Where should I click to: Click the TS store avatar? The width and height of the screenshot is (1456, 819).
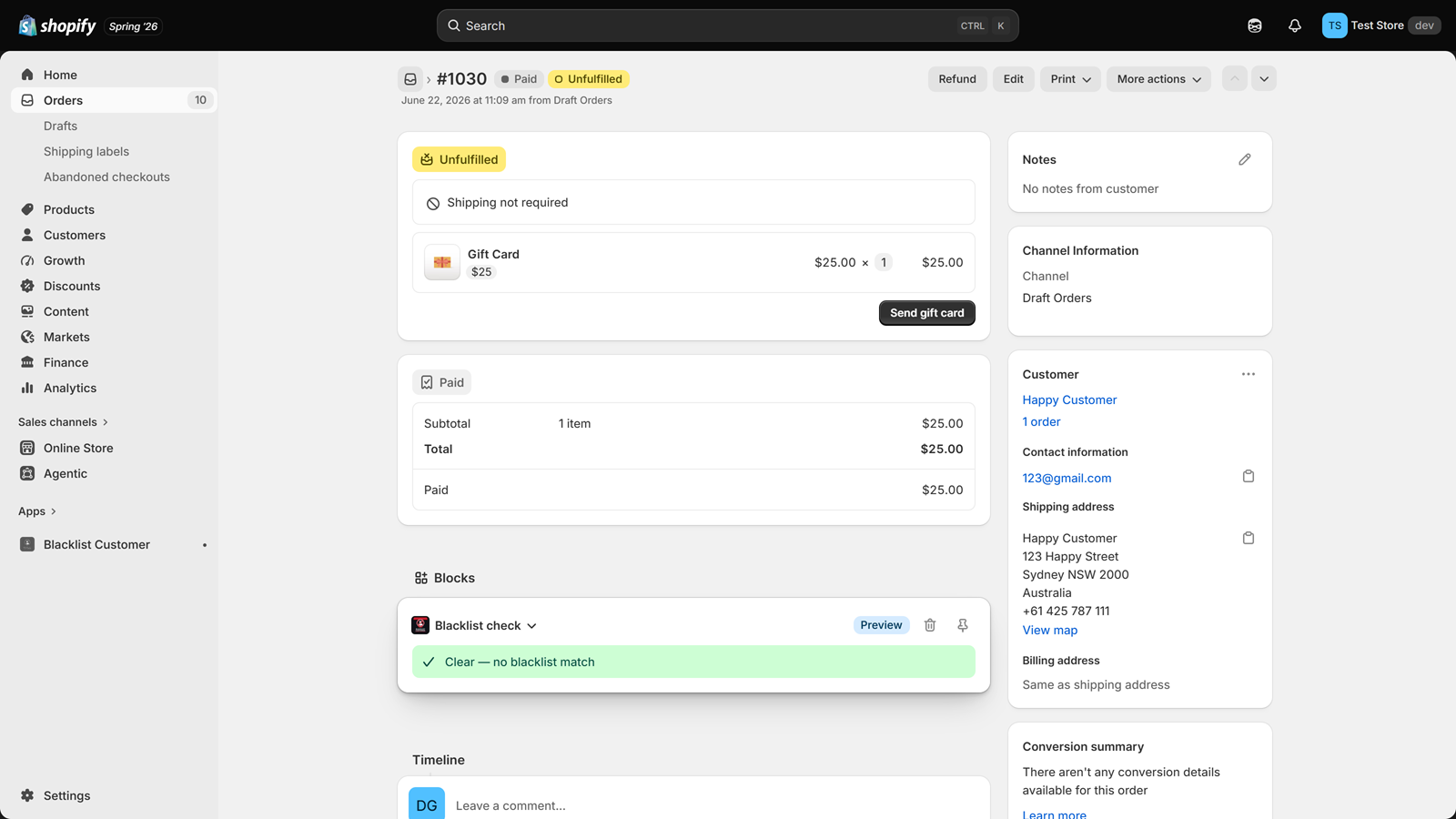click(x=1334, y=25)
